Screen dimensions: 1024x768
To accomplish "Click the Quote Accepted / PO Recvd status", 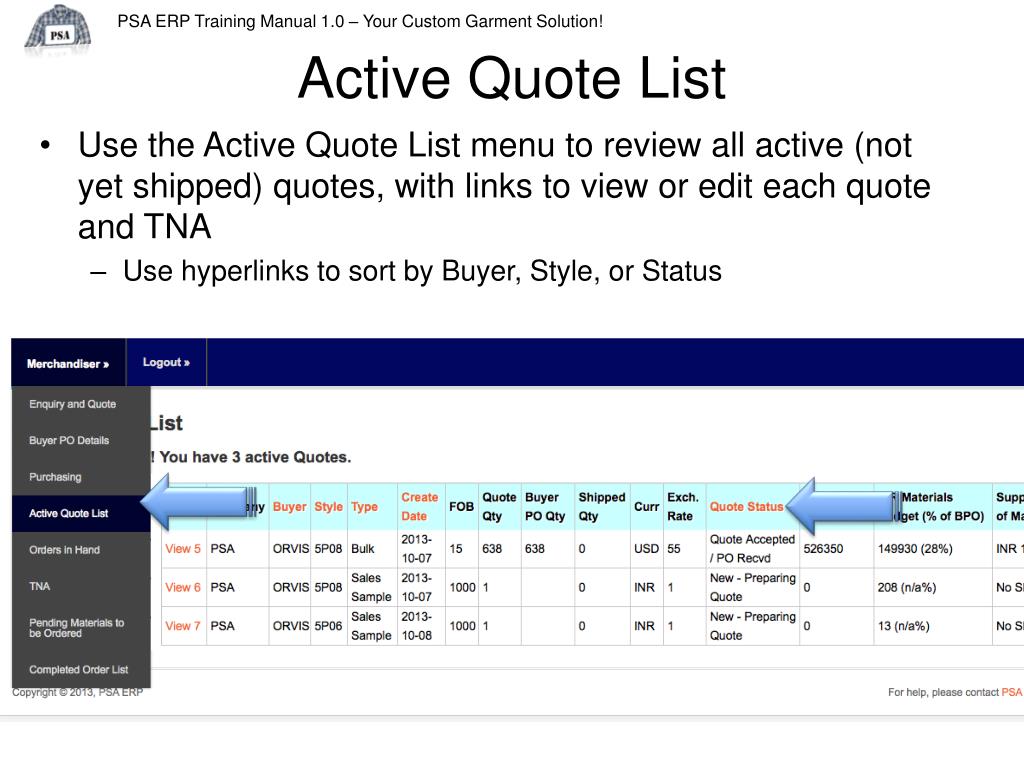I will click(x=752, y=549).
